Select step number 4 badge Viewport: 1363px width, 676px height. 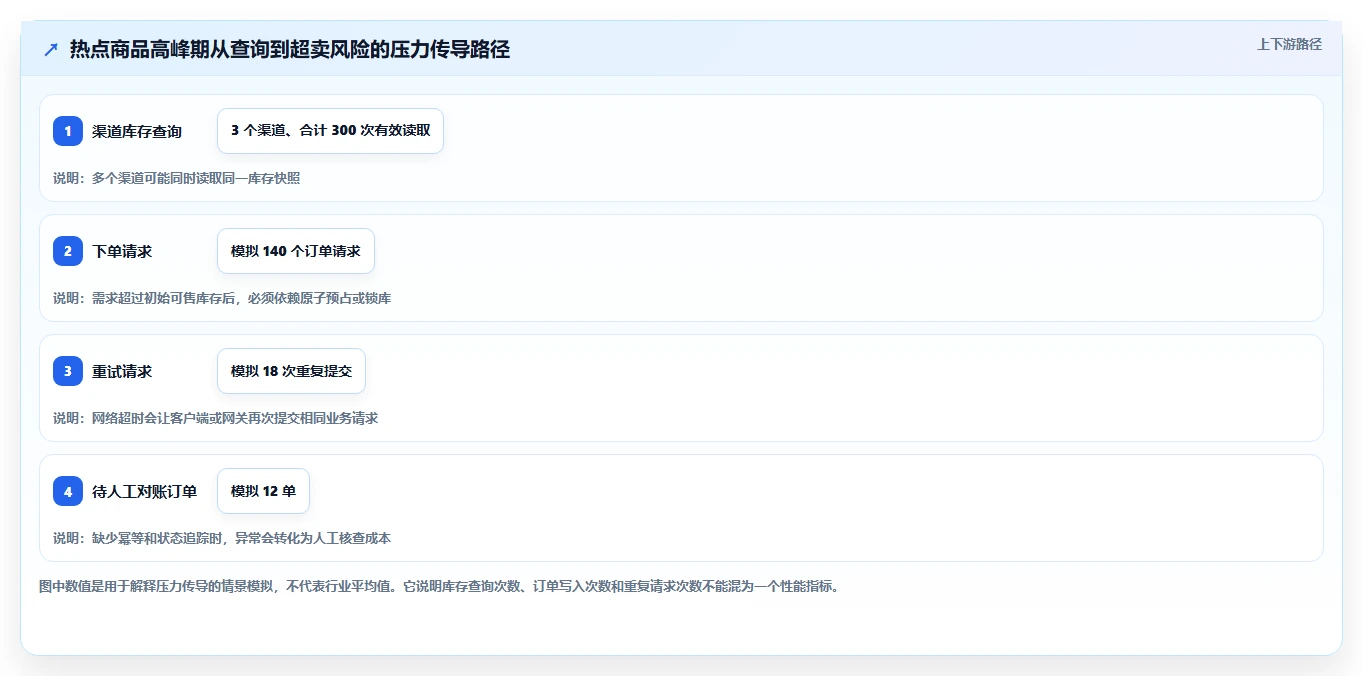[68, 491]
